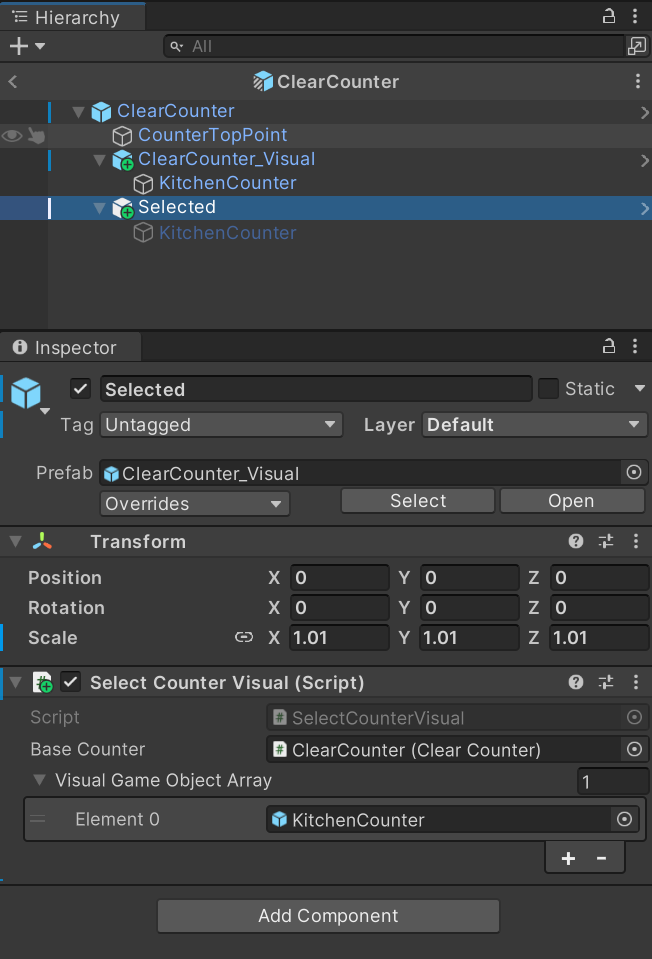The height and width of the screenshot is (959, 652).
Task: Click the open-search-in-new-window icon beside search bar
Action: 637,45
